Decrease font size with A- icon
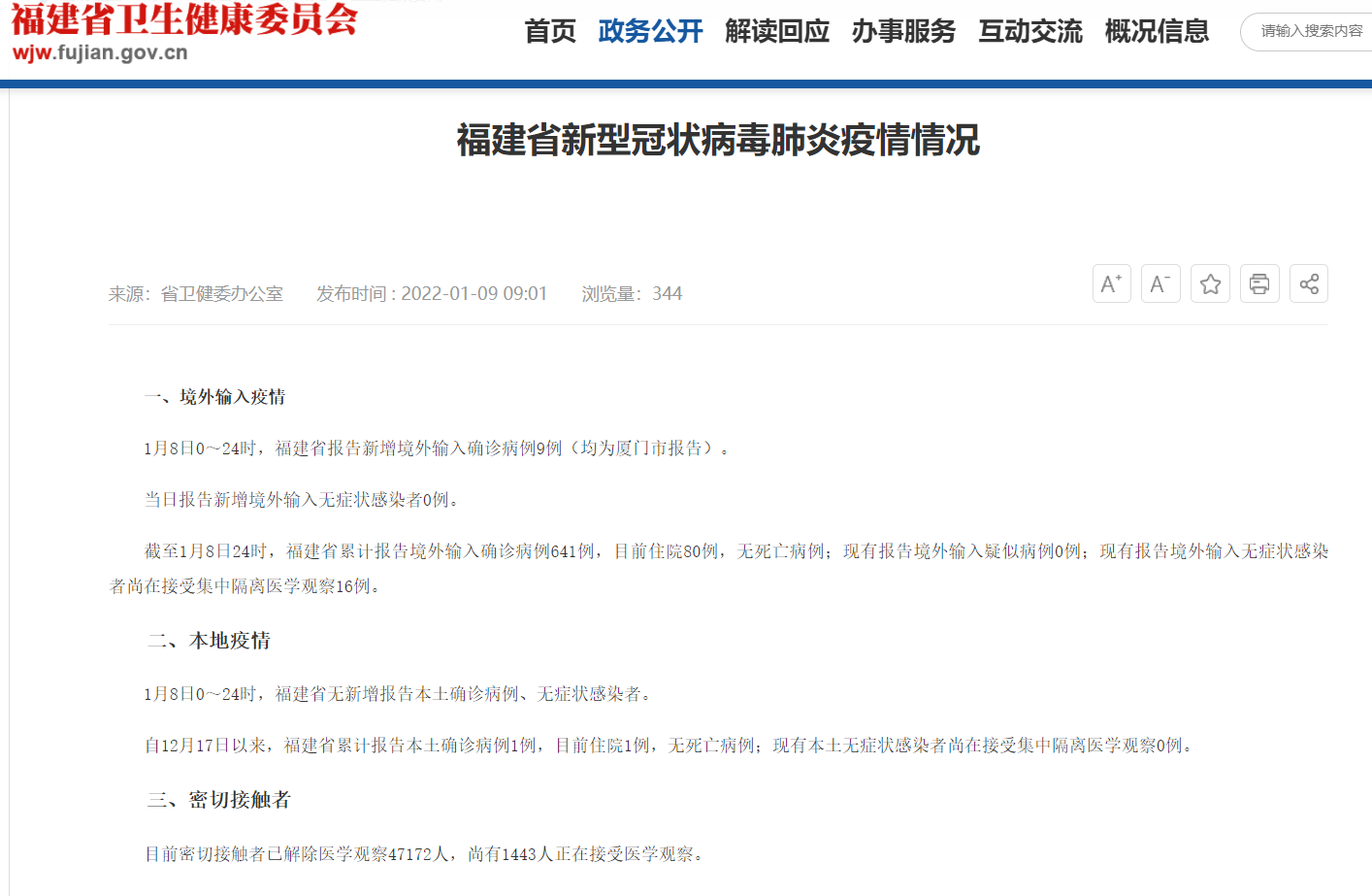Image resolution: width=1372 pixels, height=896 pixels. 1160,283
